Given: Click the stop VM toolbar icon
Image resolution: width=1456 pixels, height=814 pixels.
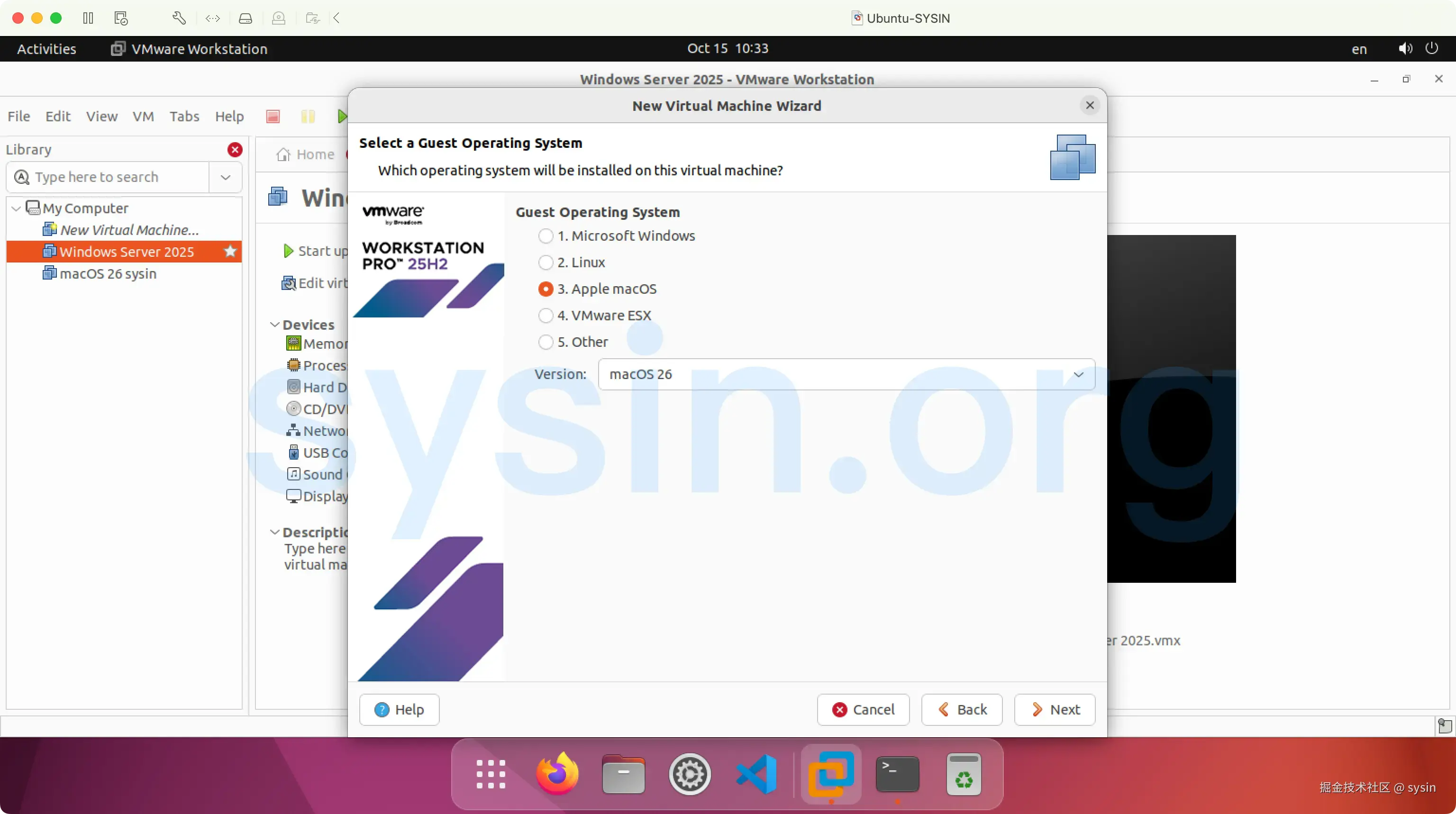Looking at the screenshot, I should click(x=273, y=117).
